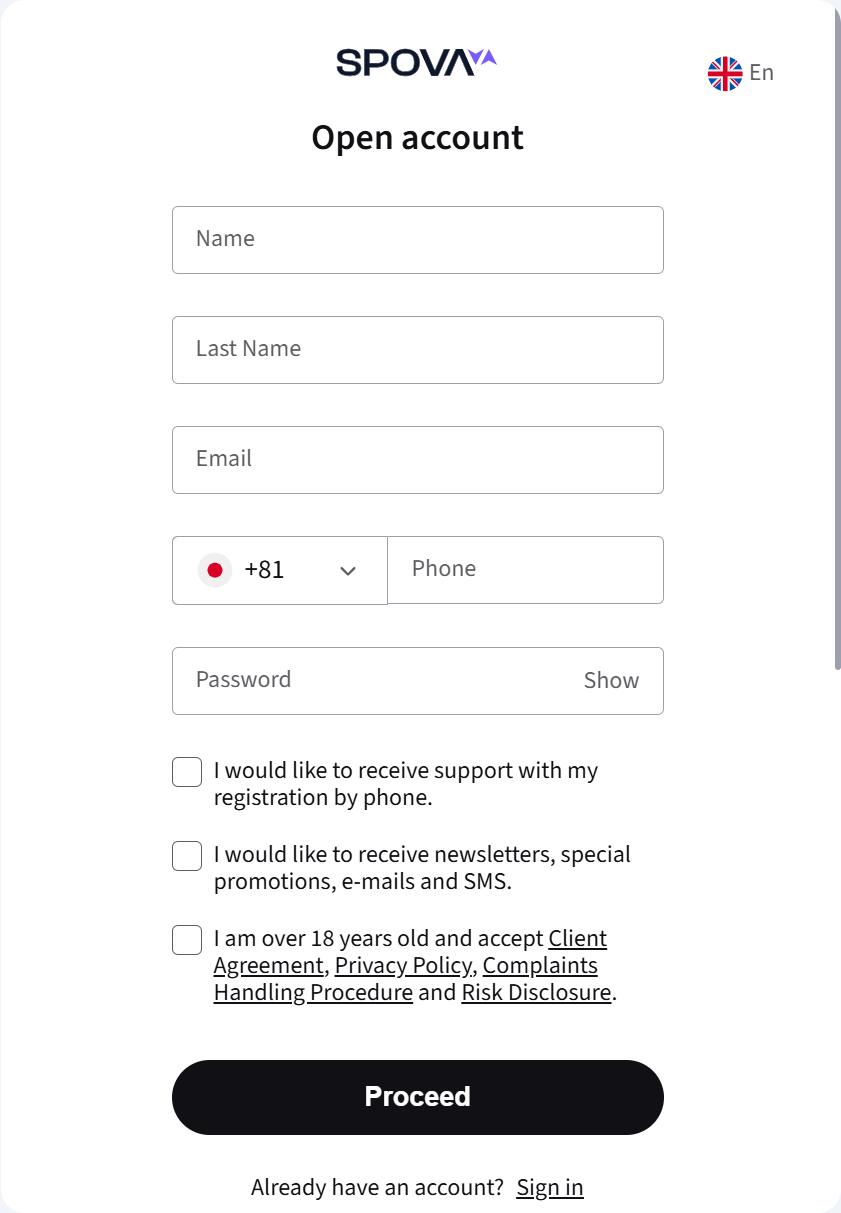841x1213 pixels.
Task: Check the over 18 years agreement box
Action: tap(187, 940)
